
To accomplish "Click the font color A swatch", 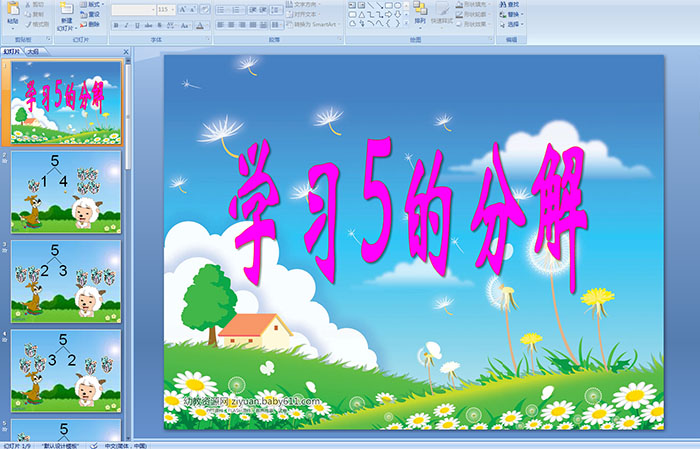I will pyautogui.click(x=200, y=25).
